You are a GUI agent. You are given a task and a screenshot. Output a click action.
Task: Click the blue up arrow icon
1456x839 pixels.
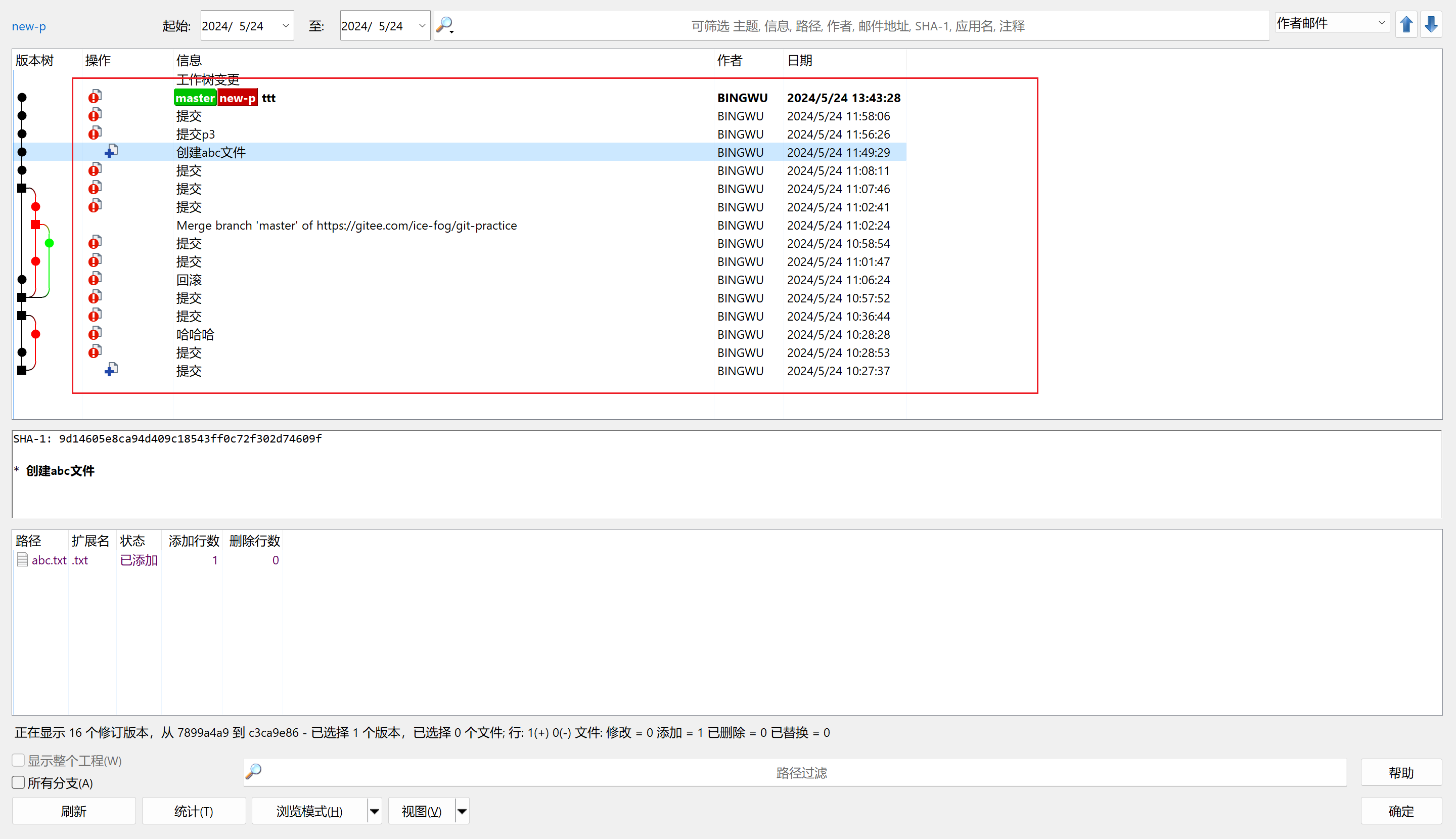1406,25
